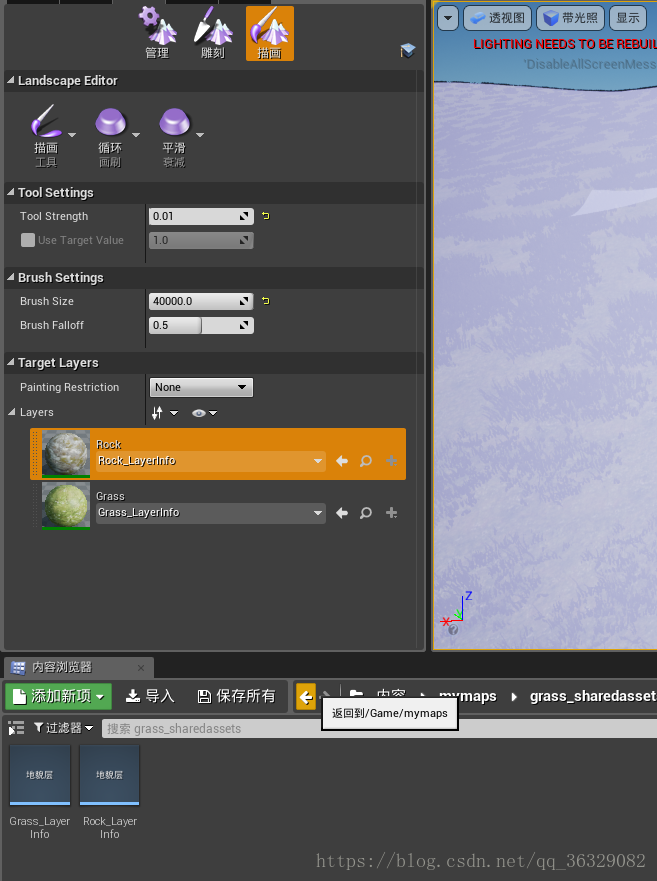Open the 显示 show menu
657x881 pixels.
pyautogui.click(x=628, y=18)
